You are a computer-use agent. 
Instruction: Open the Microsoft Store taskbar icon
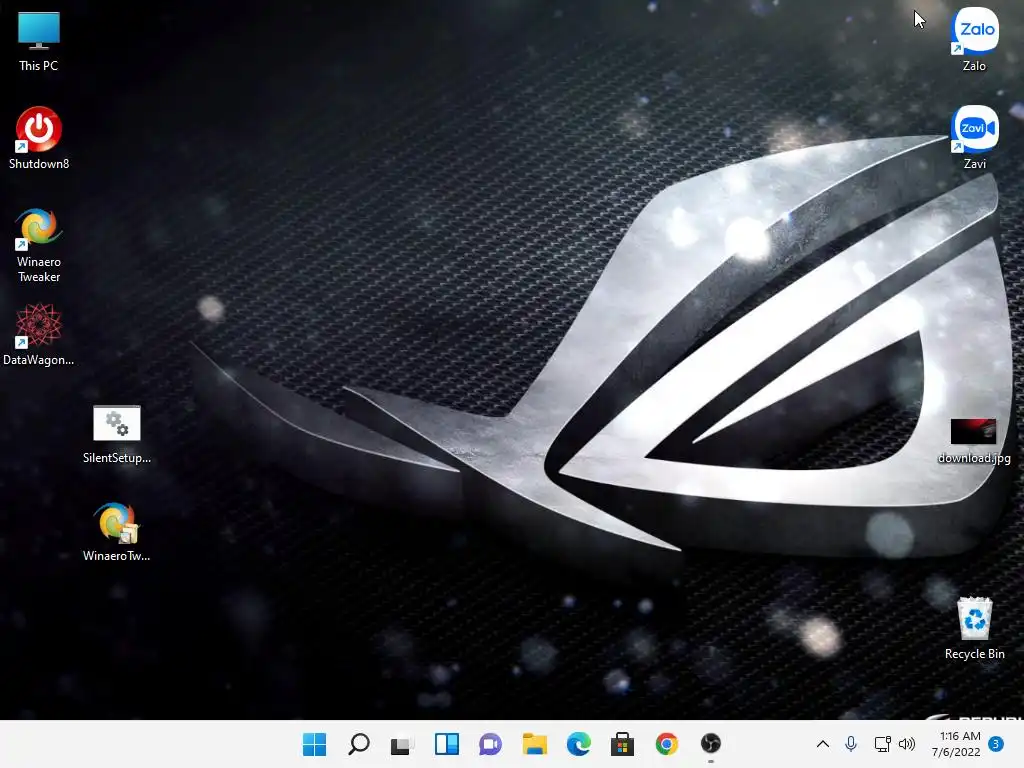tap(622, 744)
